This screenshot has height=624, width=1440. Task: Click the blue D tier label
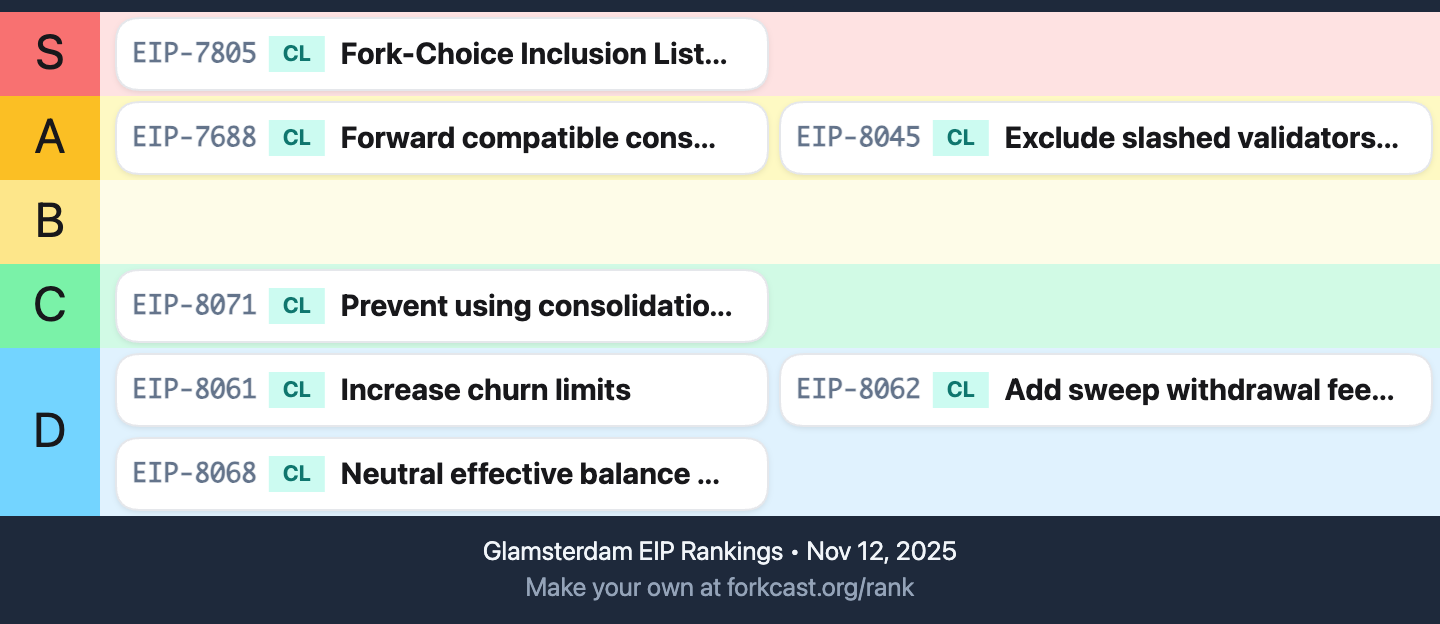click(x=50, y=432)
